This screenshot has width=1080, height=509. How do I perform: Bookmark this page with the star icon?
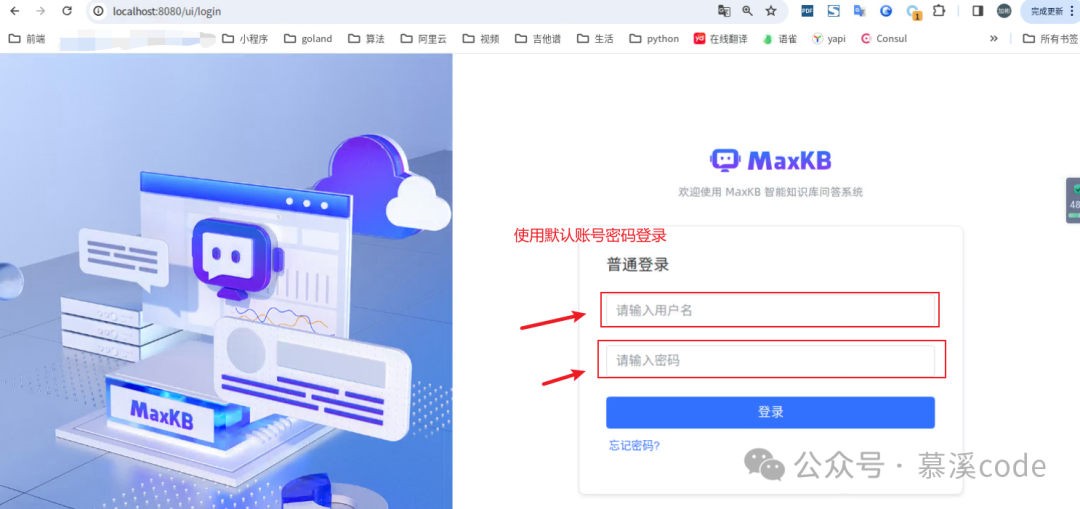coord(771,11)
